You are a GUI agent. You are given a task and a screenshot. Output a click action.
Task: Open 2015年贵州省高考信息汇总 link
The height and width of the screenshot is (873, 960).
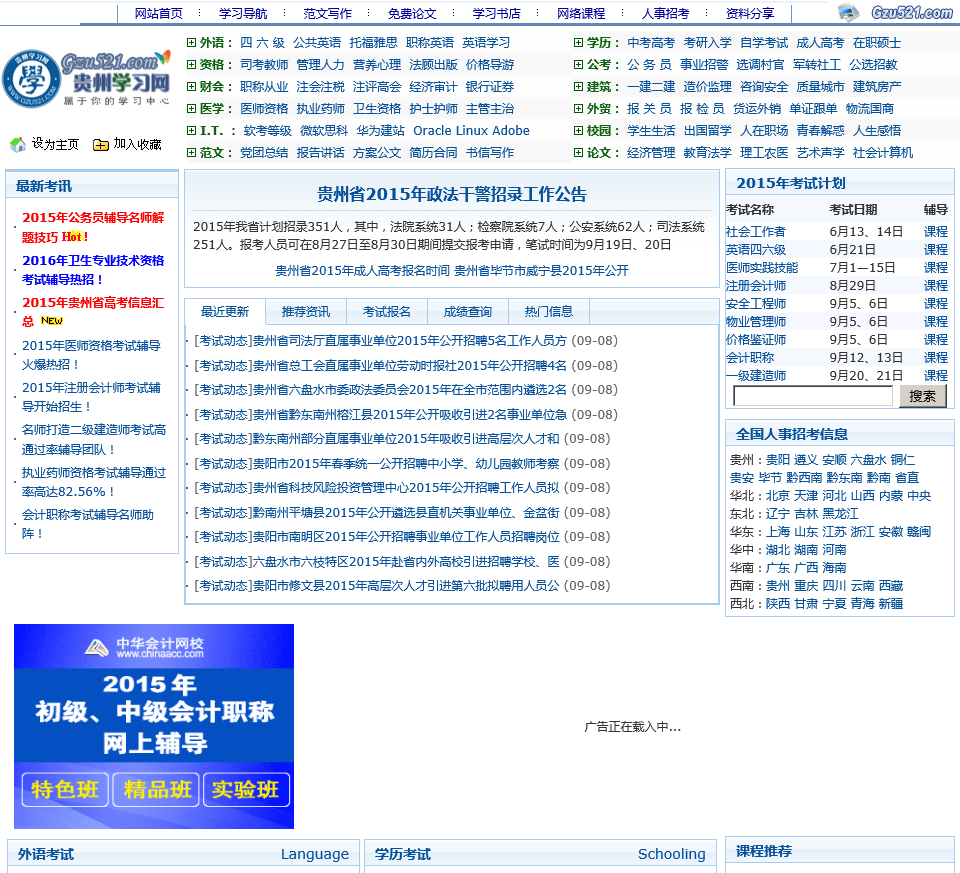click(x=93, y=312)
